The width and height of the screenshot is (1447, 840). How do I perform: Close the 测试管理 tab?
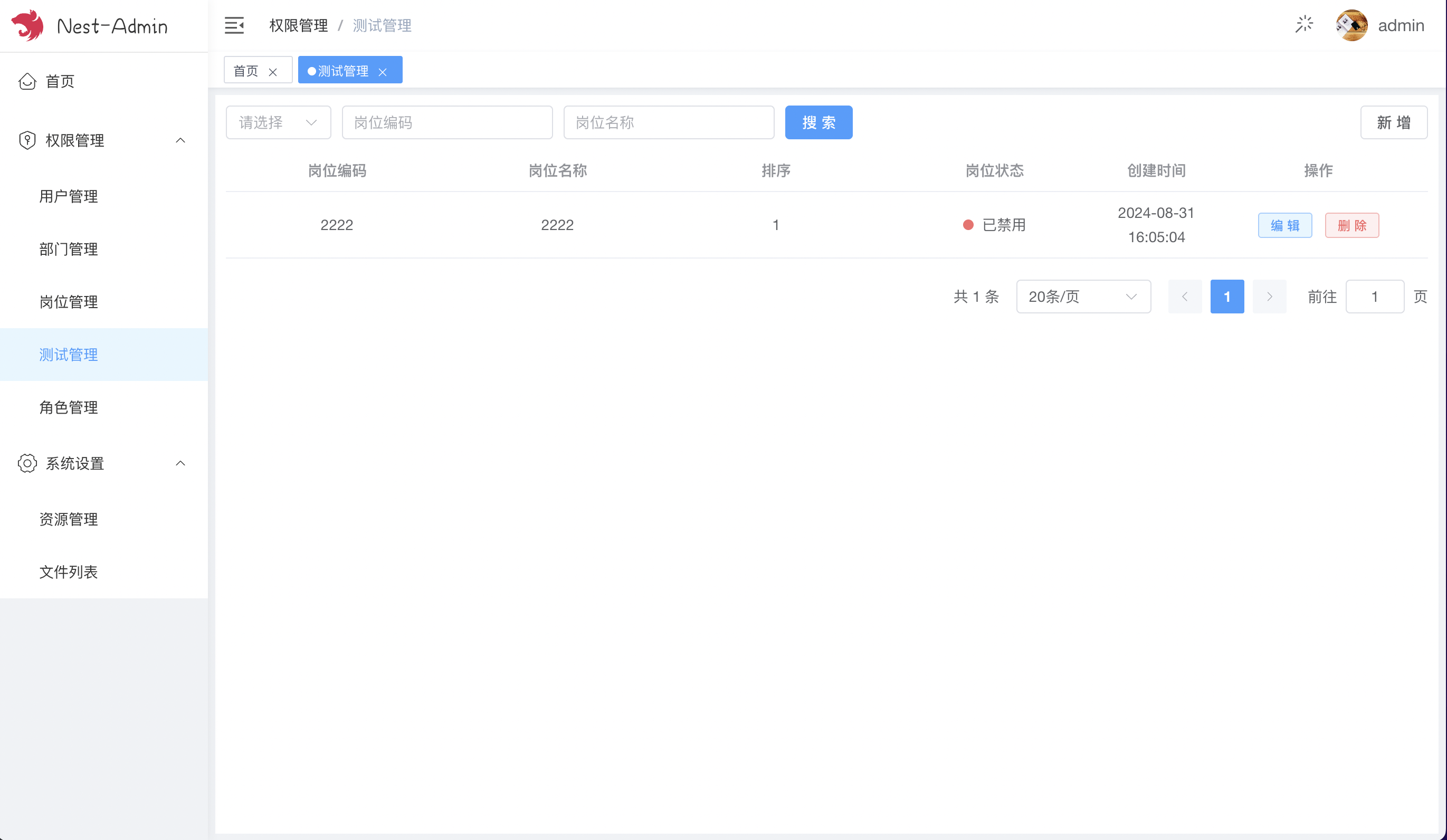pos(383,72)
